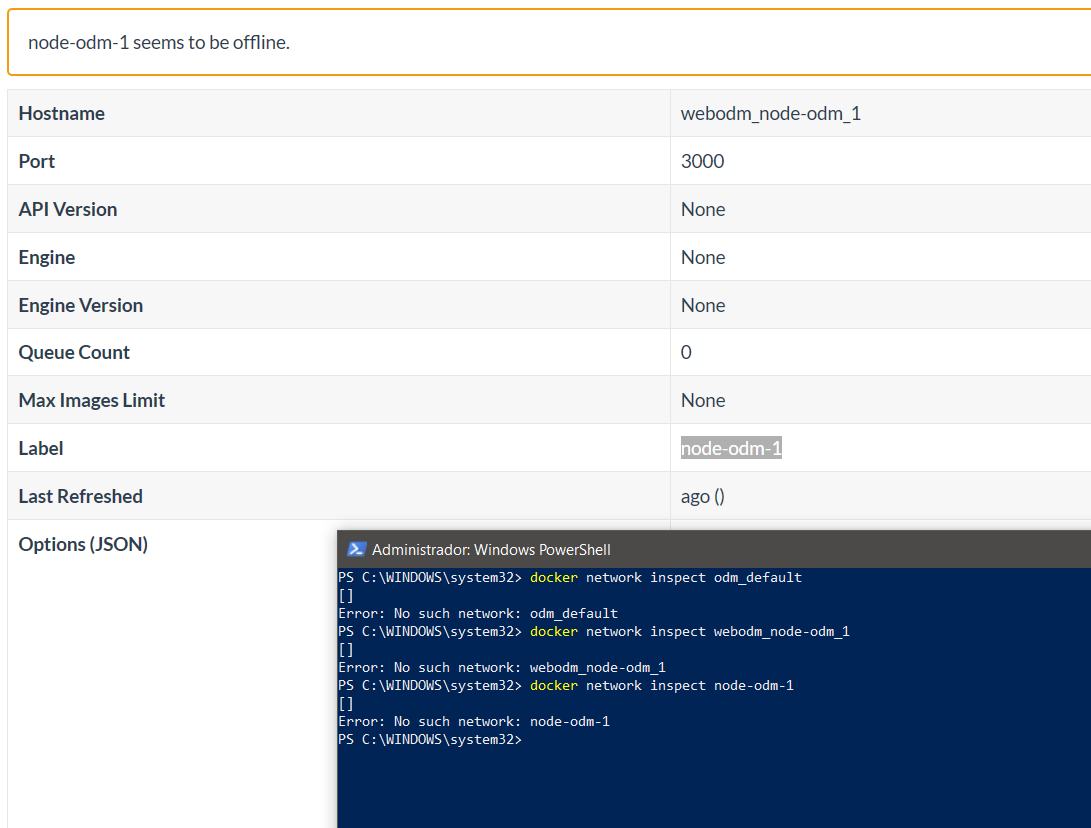
Task: Click the Engine Version 'None' value
Action: [x=703, y=305]
